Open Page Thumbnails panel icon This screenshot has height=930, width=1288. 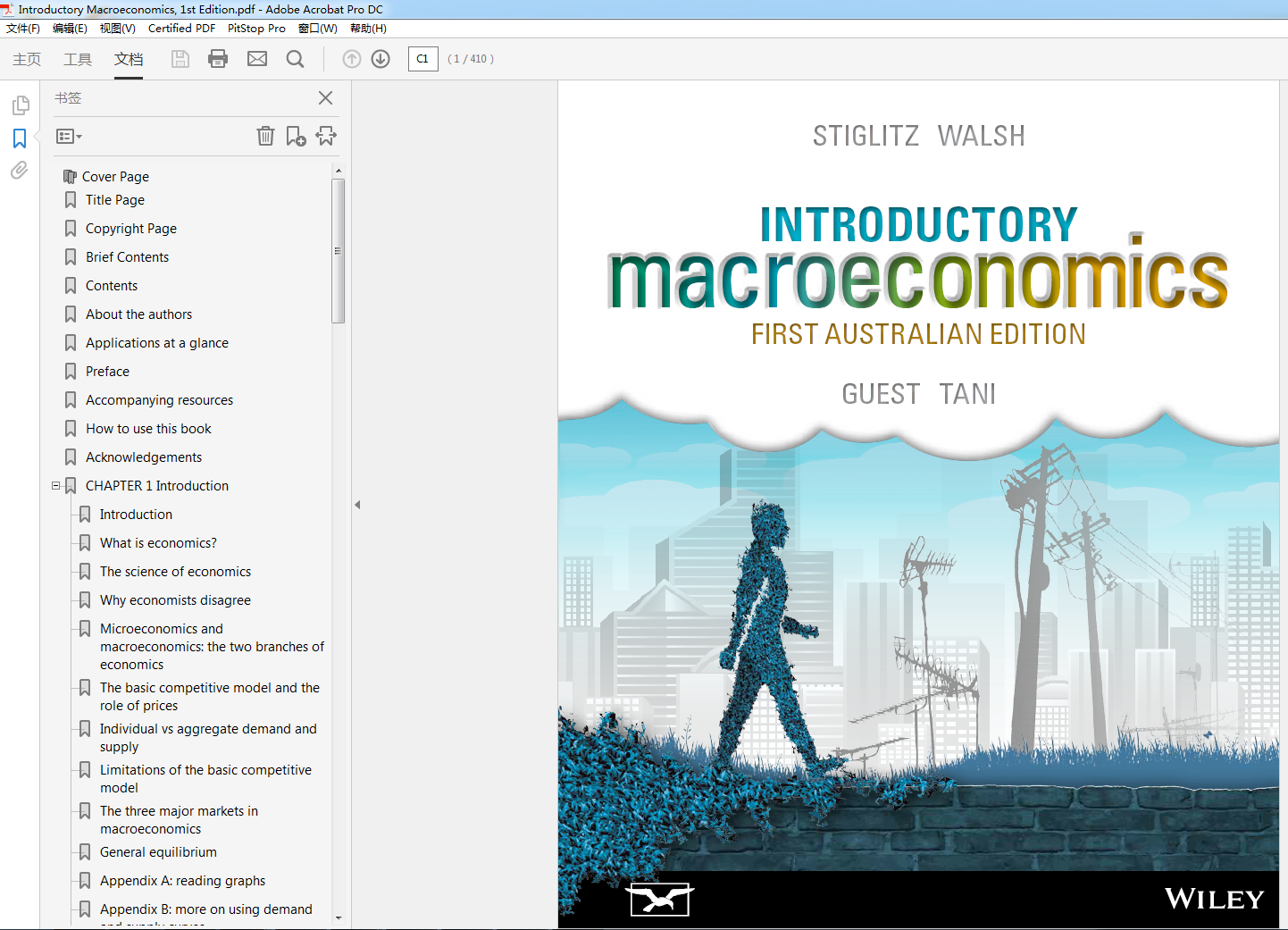point(21,105)
